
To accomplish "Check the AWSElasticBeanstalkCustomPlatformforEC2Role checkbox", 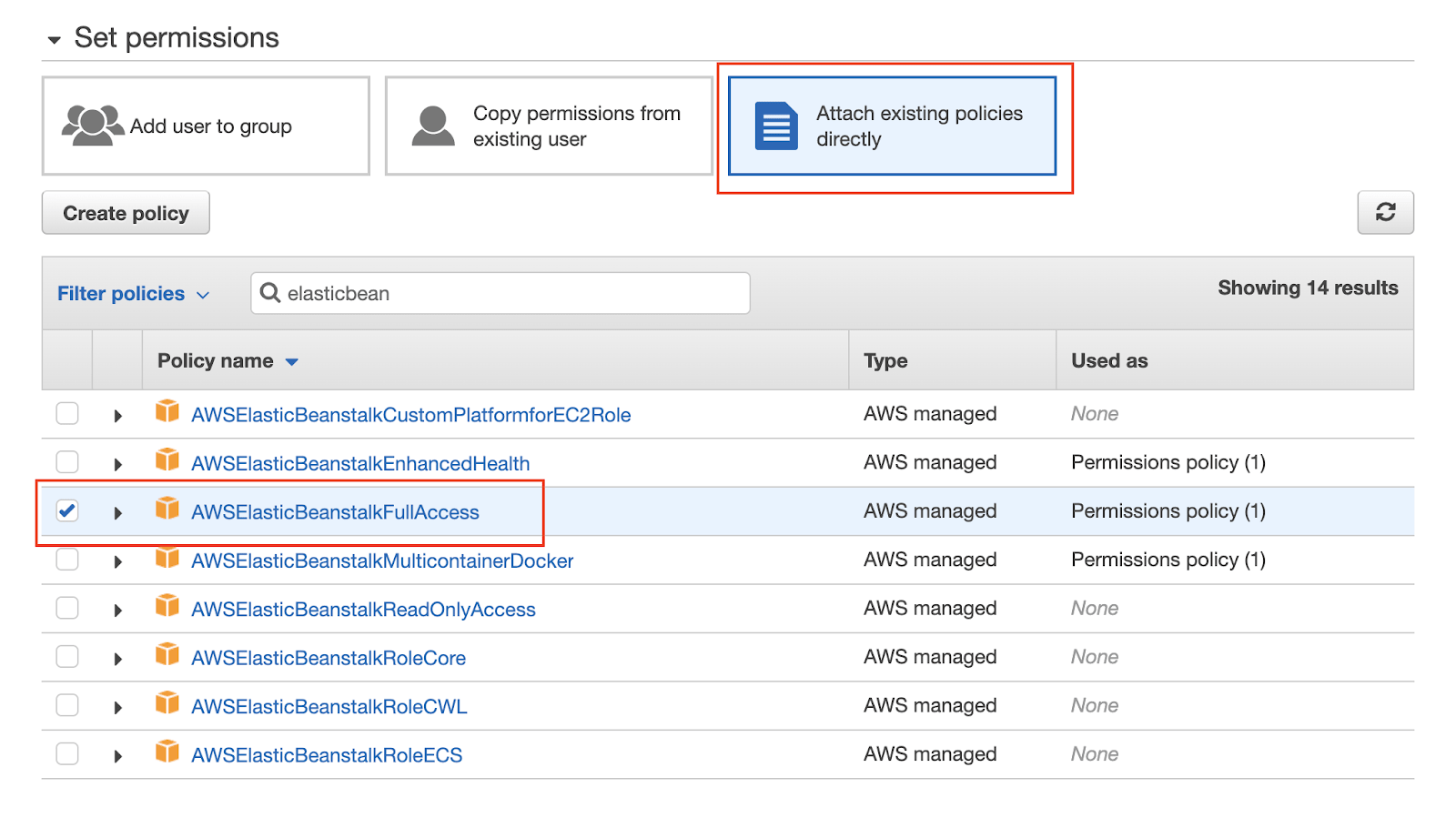I will (67, 413).
